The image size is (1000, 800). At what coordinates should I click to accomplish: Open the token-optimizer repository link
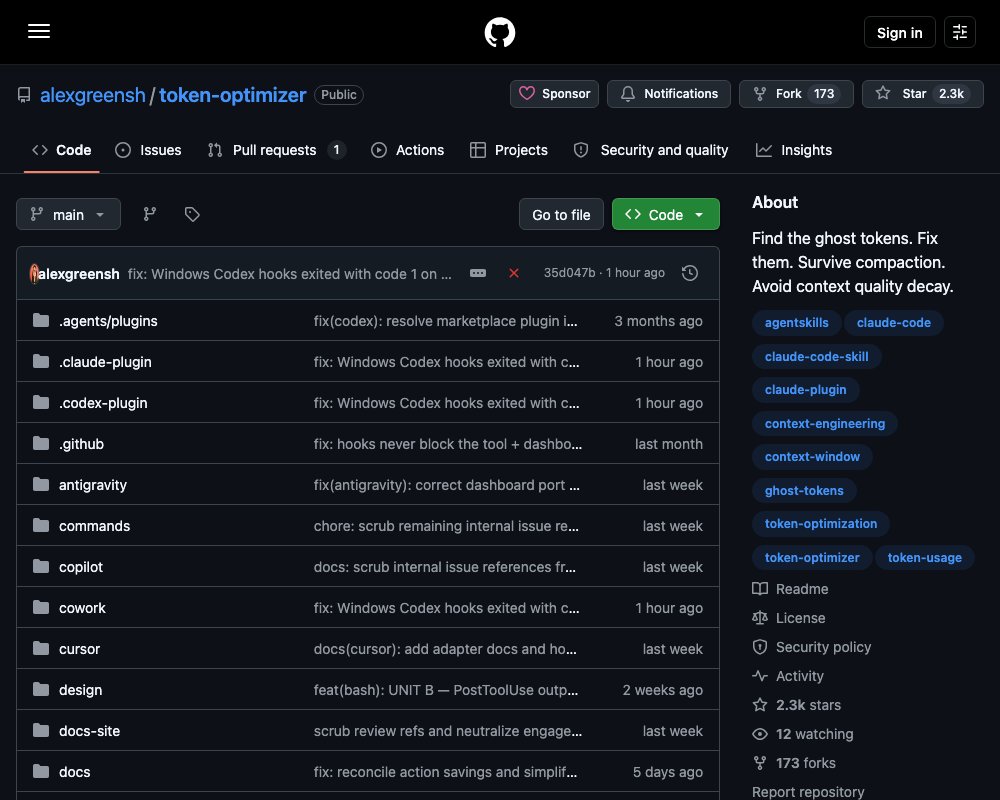pyautogui.click(x=232, y=94)
